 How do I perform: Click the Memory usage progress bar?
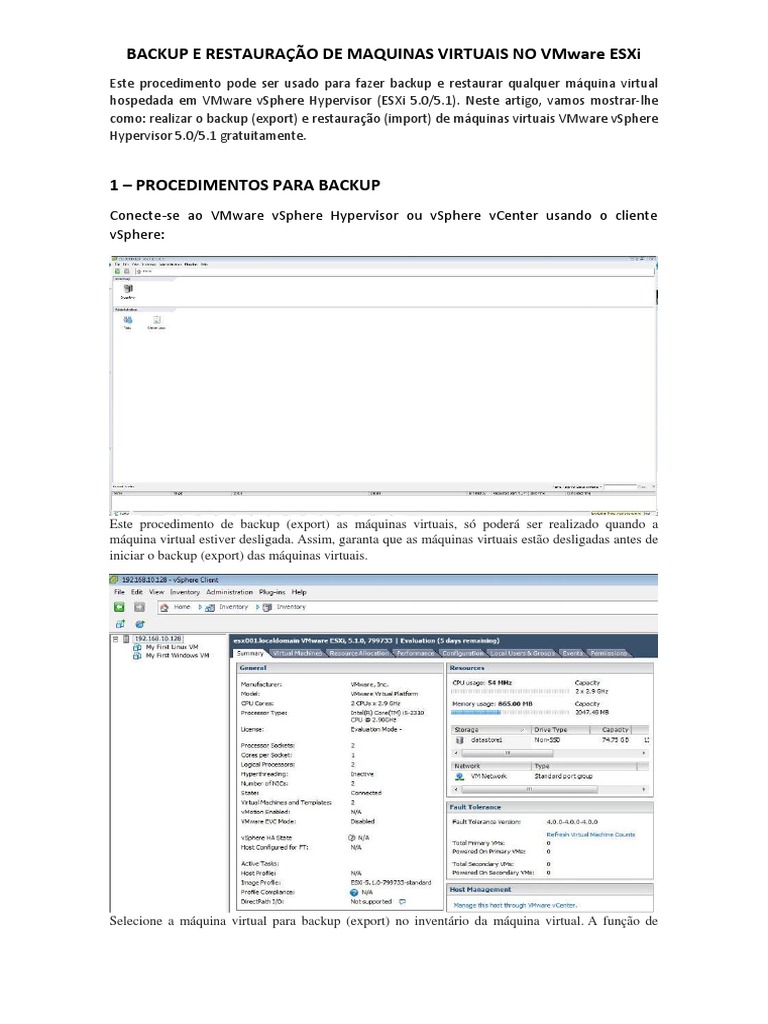pos(510,712)
